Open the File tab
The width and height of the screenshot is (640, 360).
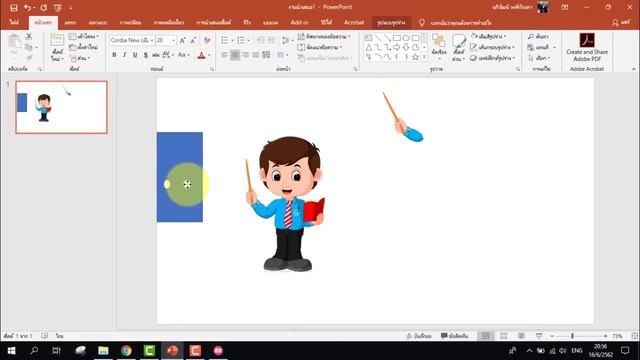tap(14, 22)
